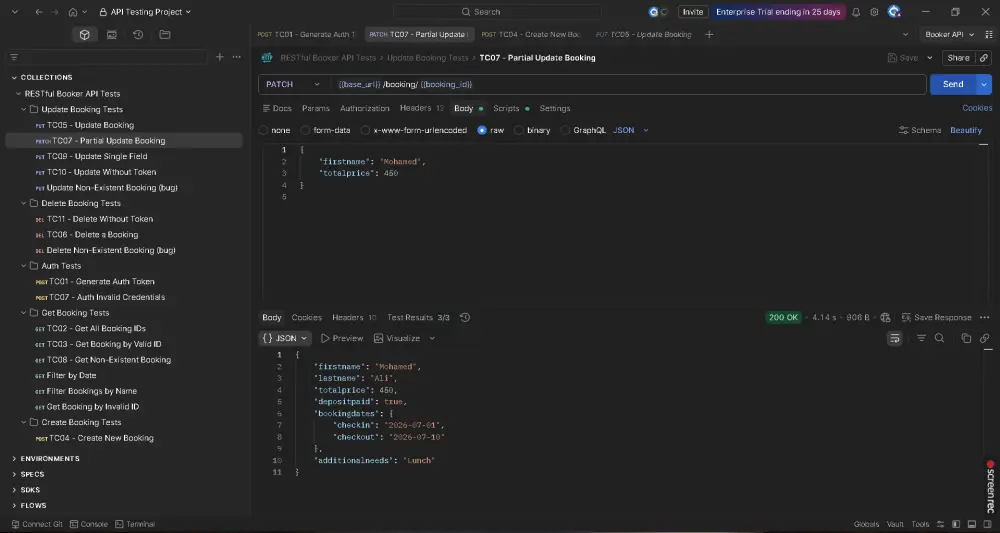Open the Scripts tab
This screenshot has width=1000, height=533.
point(511,108)
